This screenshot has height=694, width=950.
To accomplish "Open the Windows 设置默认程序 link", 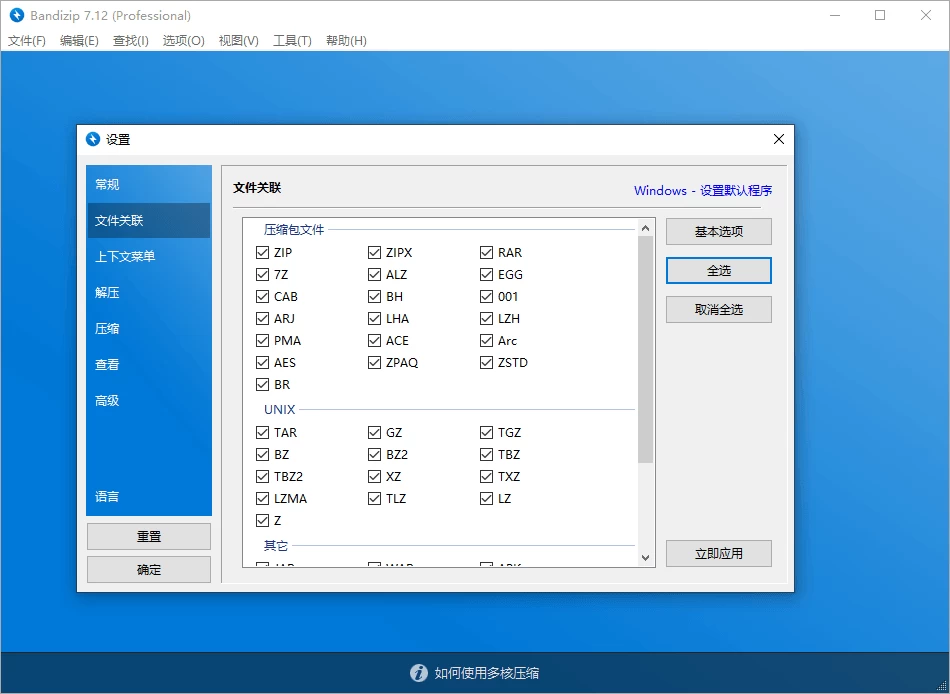I will tap(704, 190).
